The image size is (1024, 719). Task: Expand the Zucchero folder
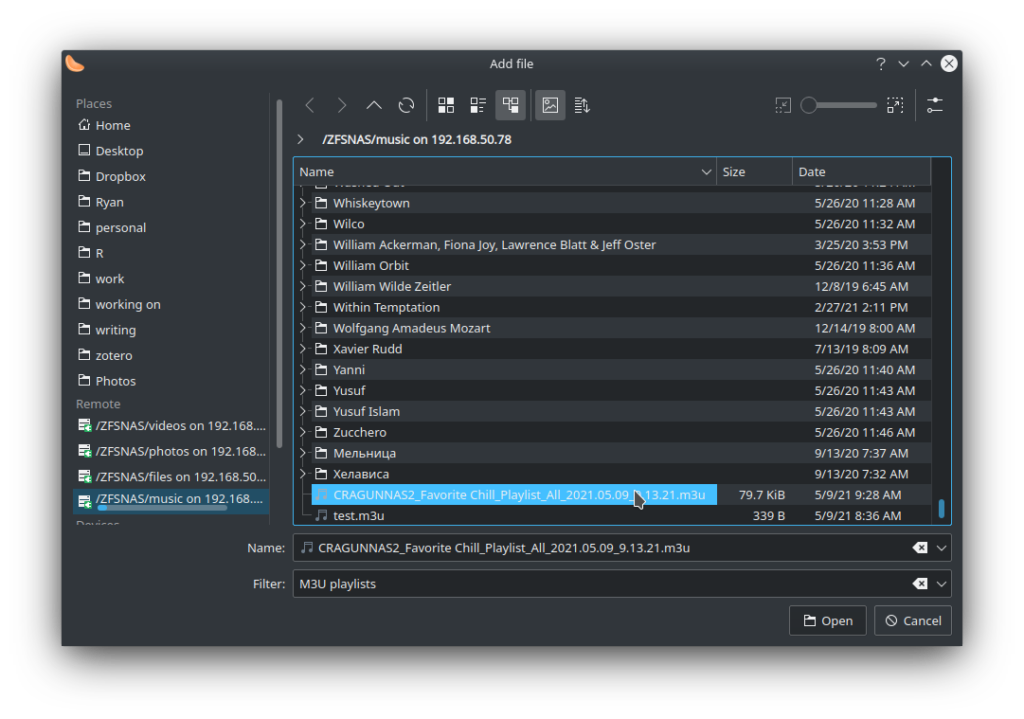(303, 432)
